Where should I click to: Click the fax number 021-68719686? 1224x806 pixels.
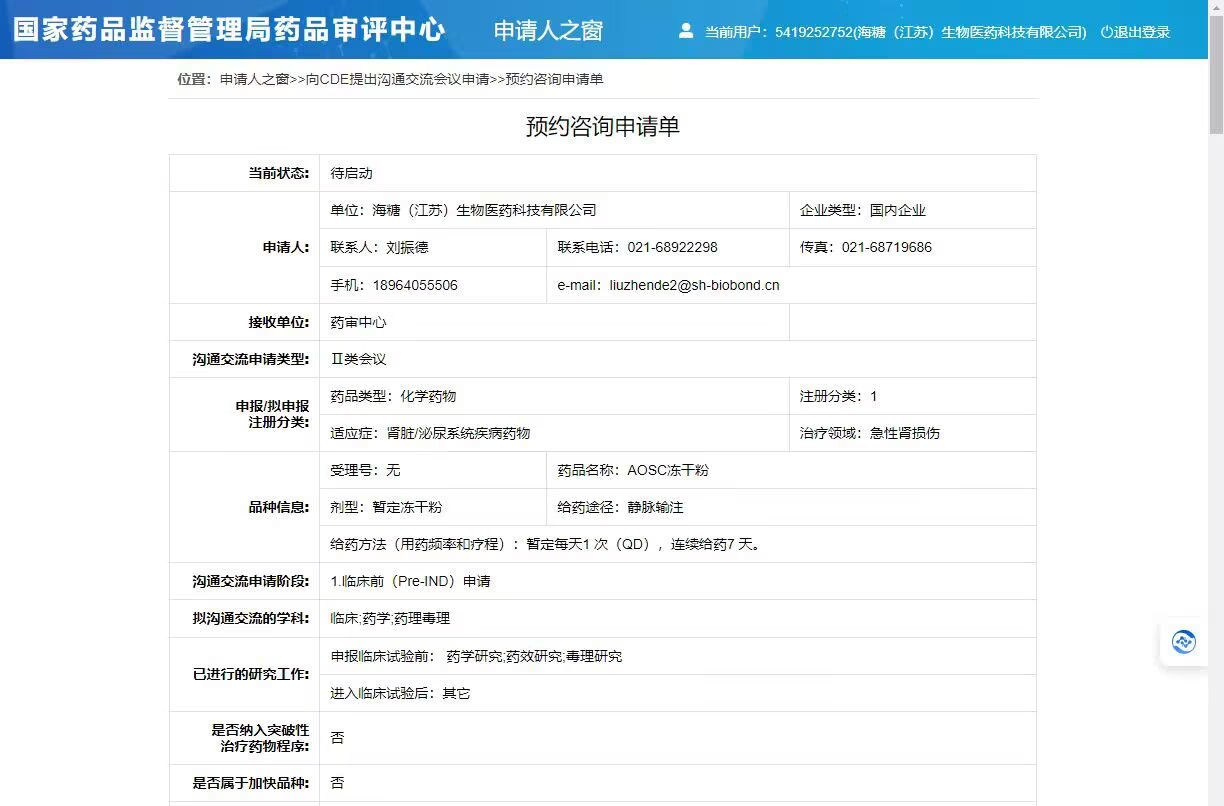(886, 247)
